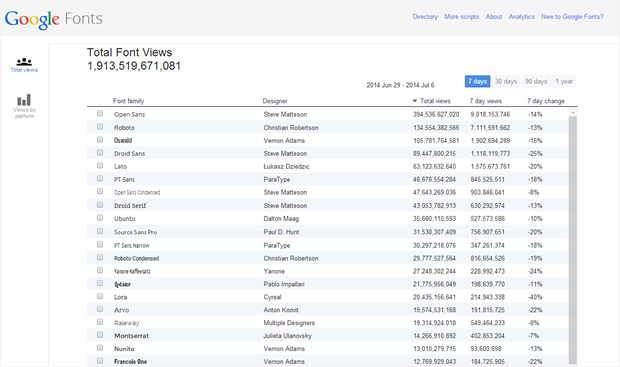Click the total 1,913,519,671,081 figure
The width and height of the screenshot is (620, 367).
[134, 66]
